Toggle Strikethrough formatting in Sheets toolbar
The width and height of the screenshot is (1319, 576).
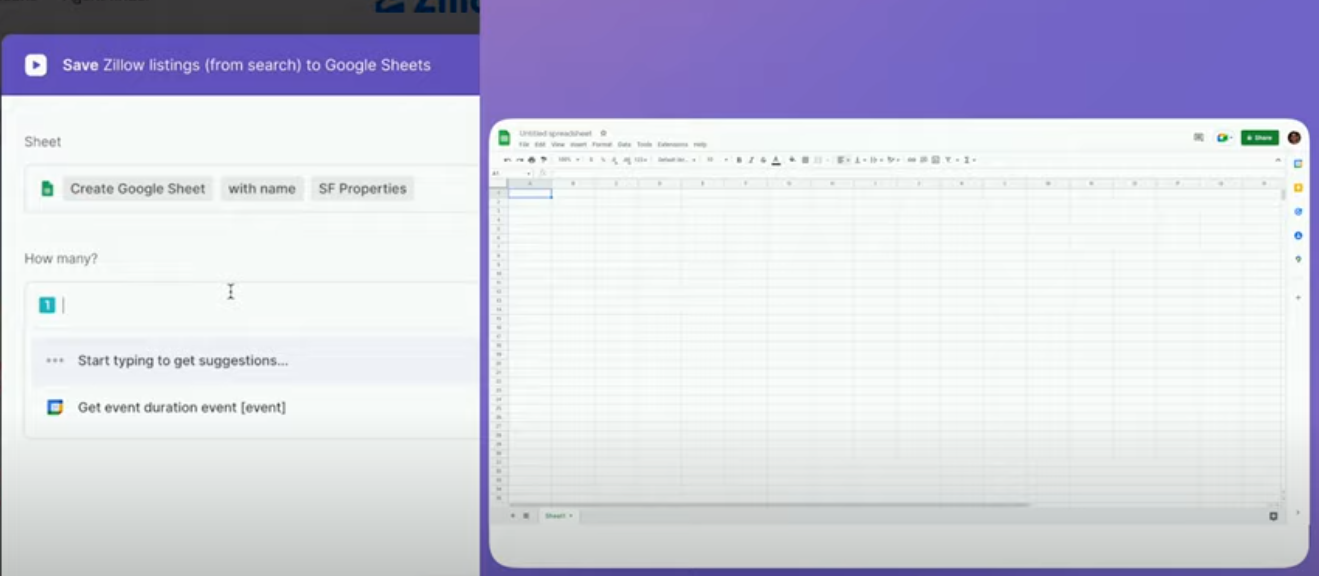[763, 160]
